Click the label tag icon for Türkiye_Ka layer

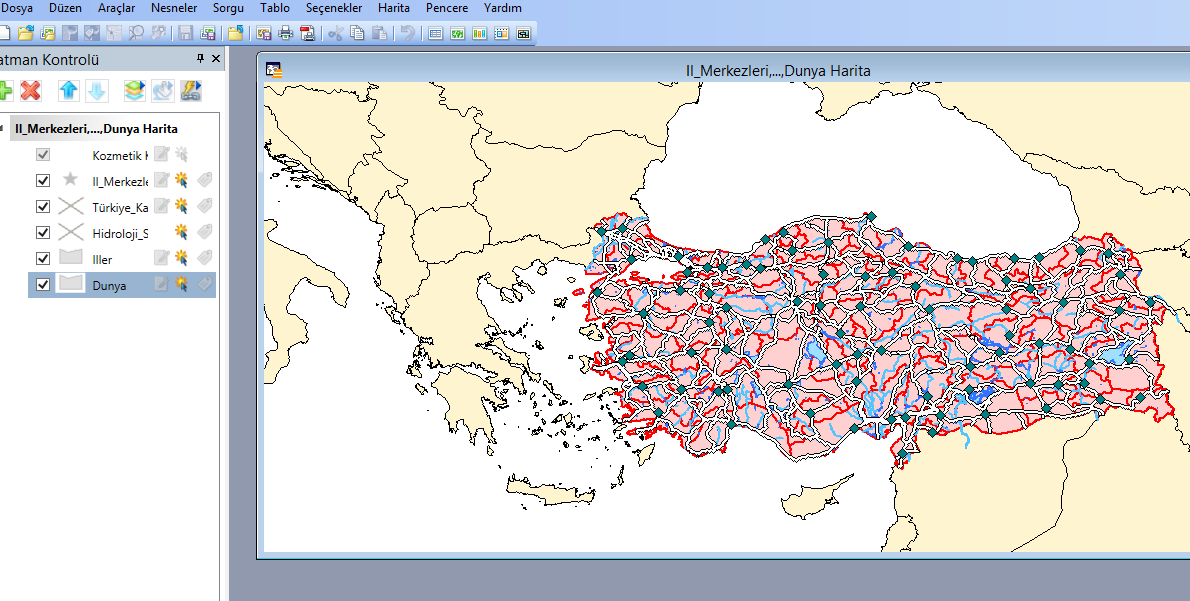click(x=204, y=206)
